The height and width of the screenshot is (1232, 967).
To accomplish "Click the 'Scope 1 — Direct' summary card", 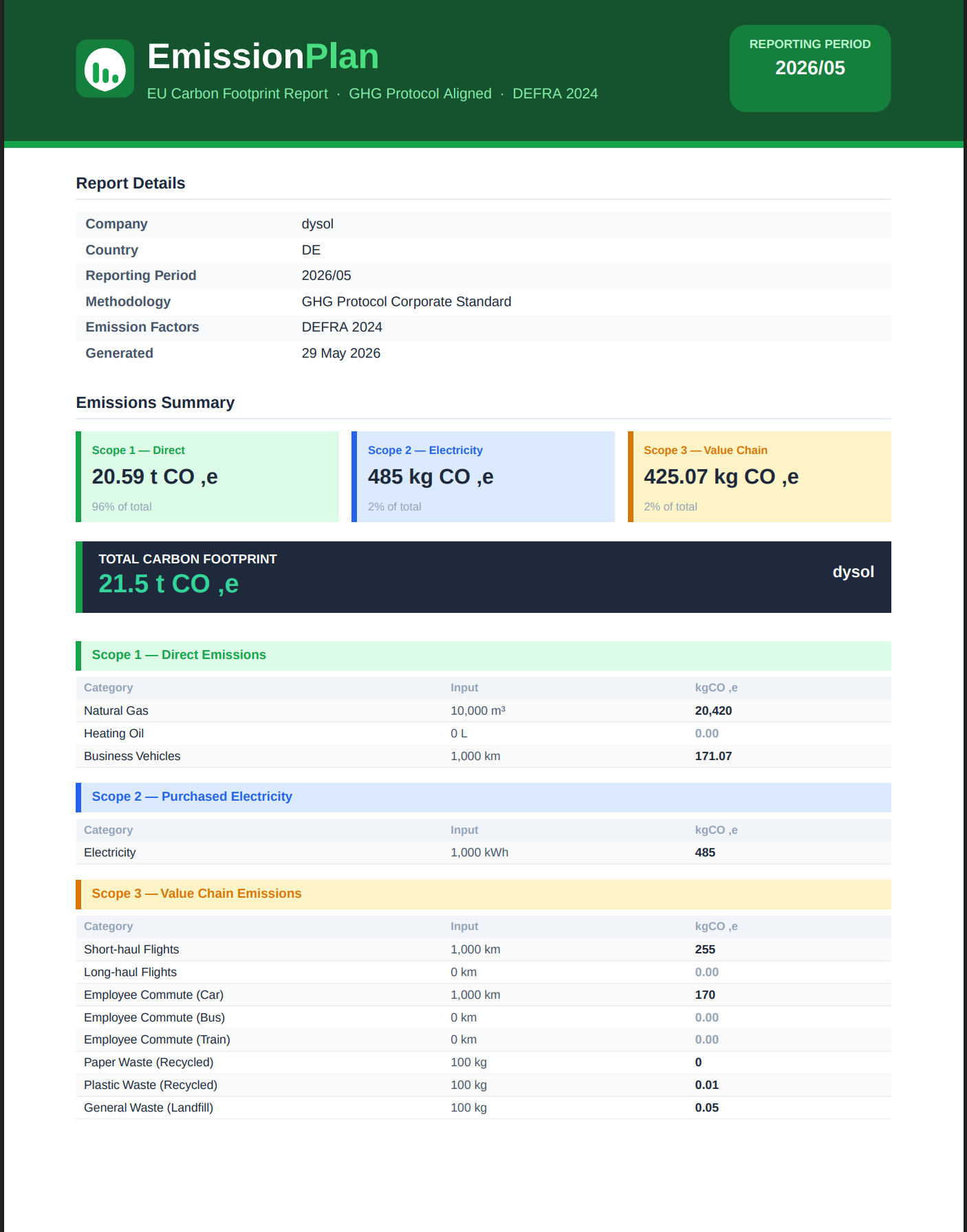I will 207,477.
